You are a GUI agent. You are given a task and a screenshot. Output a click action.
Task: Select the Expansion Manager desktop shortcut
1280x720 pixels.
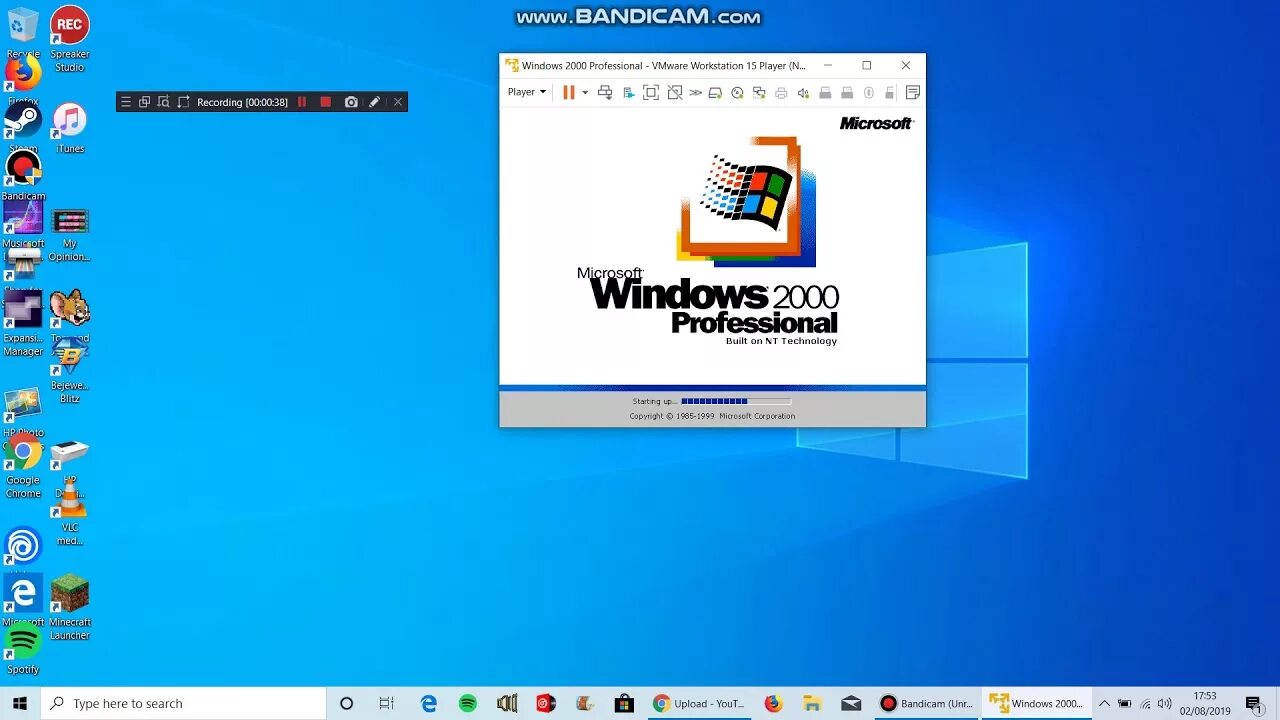[23, 325]
